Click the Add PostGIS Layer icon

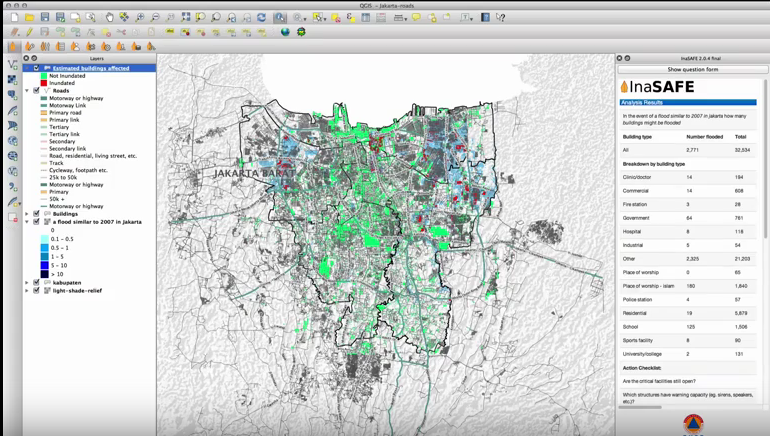(x=13, y=95)
